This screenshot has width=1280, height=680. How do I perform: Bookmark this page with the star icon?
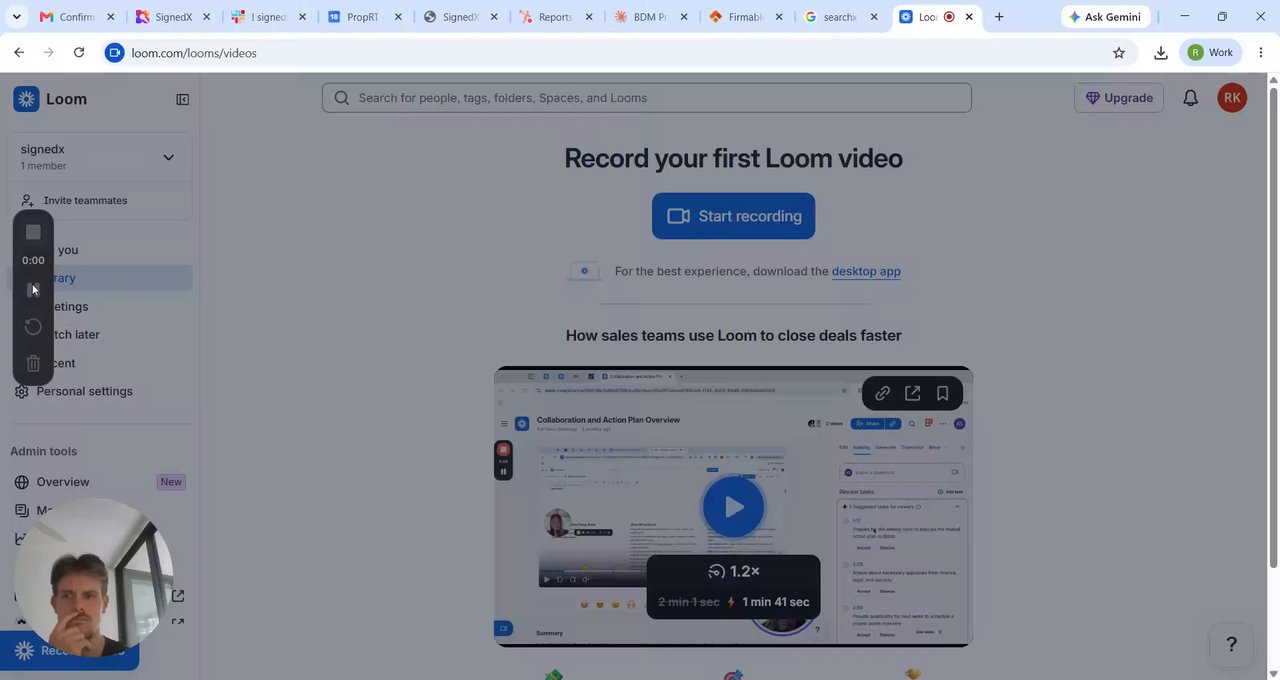pyautogui.click(x=1119, y=53)
